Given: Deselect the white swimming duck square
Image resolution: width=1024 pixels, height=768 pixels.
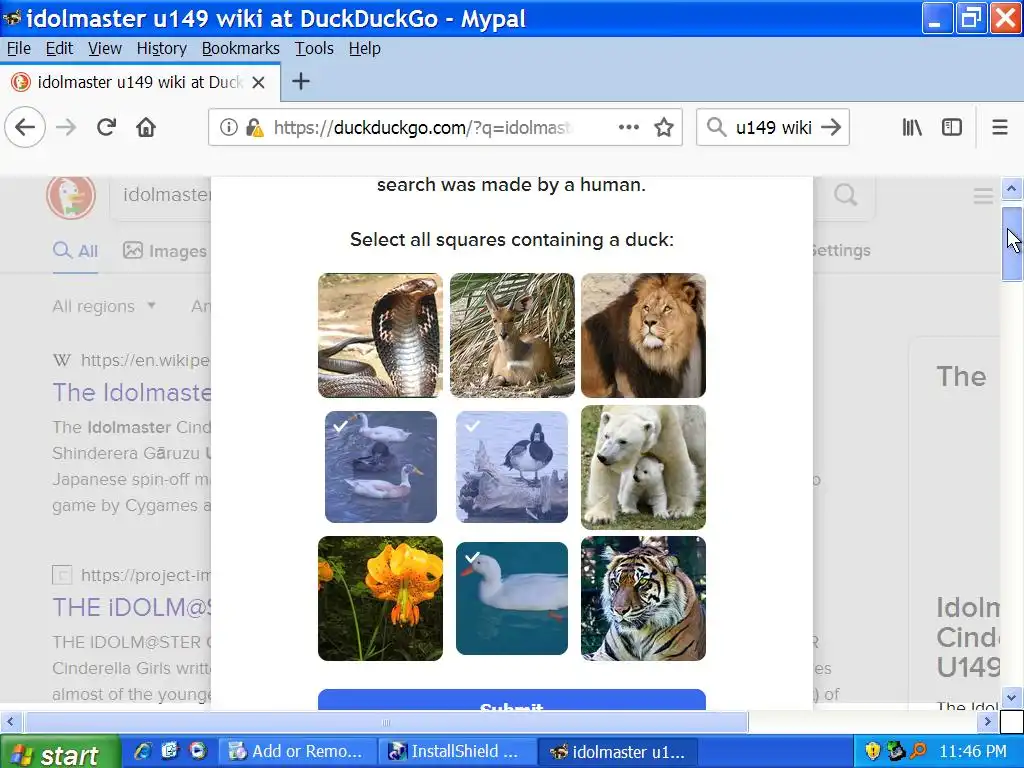Looking at the screenshot, I should pyautogui.click(x=512, y=598).
